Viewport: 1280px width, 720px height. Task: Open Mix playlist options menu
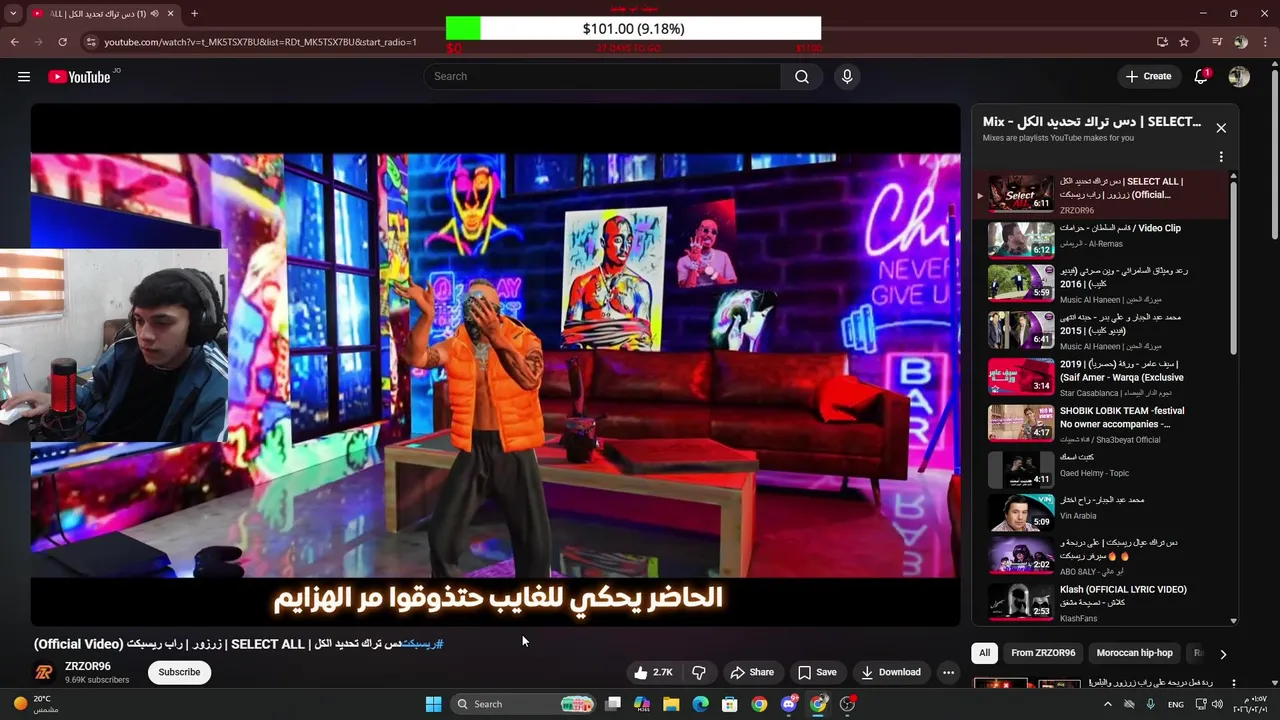(x=1221, y=157)
